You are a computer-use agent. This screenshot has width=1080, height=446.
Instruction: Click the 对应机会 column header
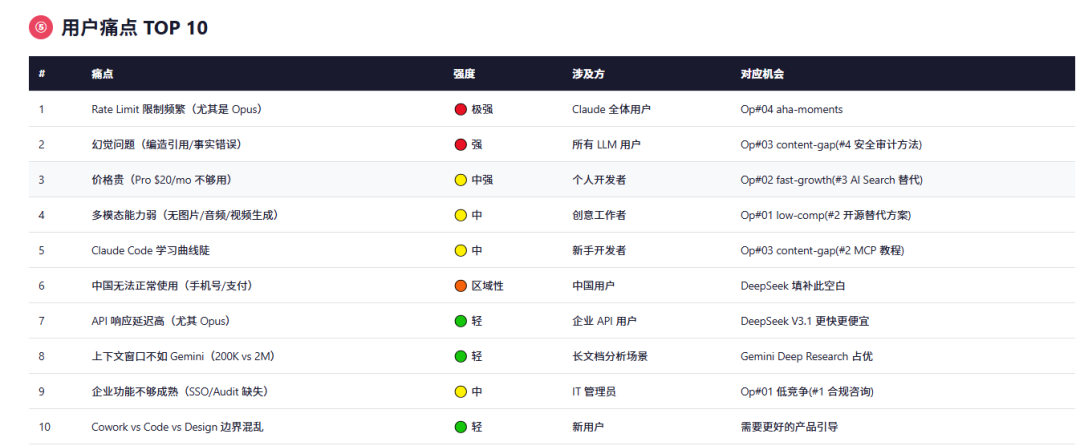coord(762,74)
